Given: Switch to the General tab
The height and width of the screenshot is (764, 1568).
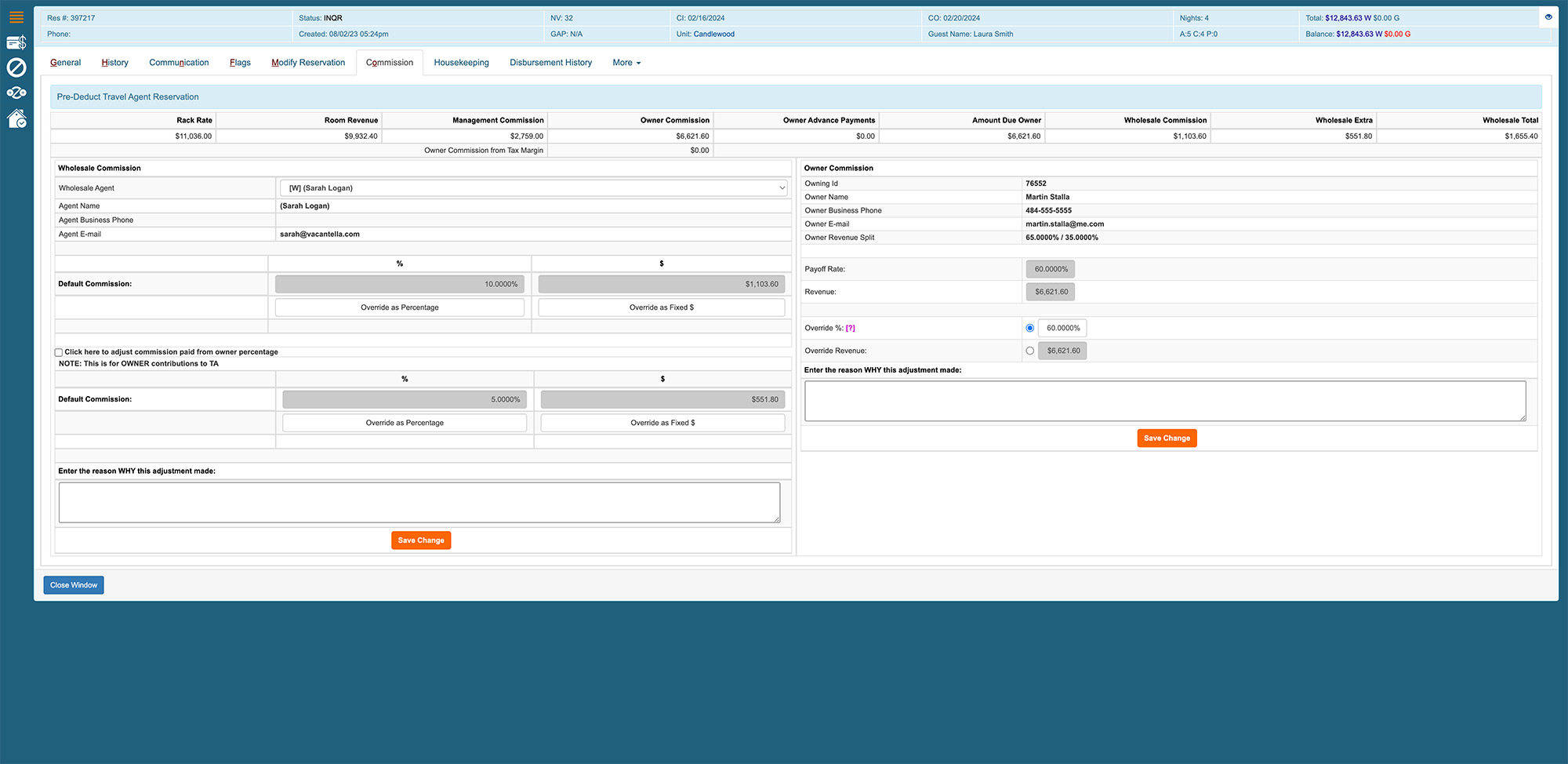Looking at the screenshot, I should [65, 63].
